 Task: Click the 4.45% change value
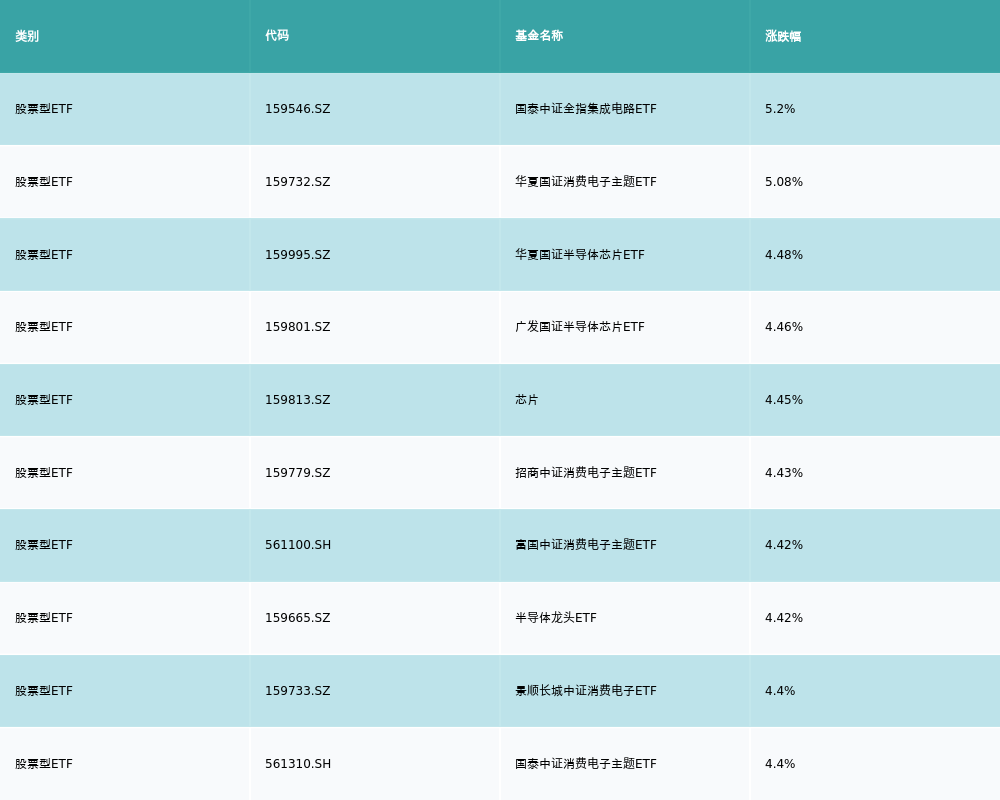(784, 400)
